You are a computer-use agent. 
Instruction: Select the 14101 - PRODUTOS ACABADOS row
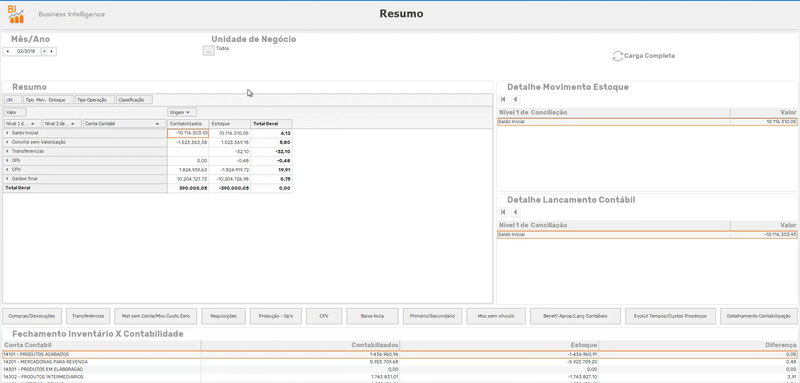[399, 354]
